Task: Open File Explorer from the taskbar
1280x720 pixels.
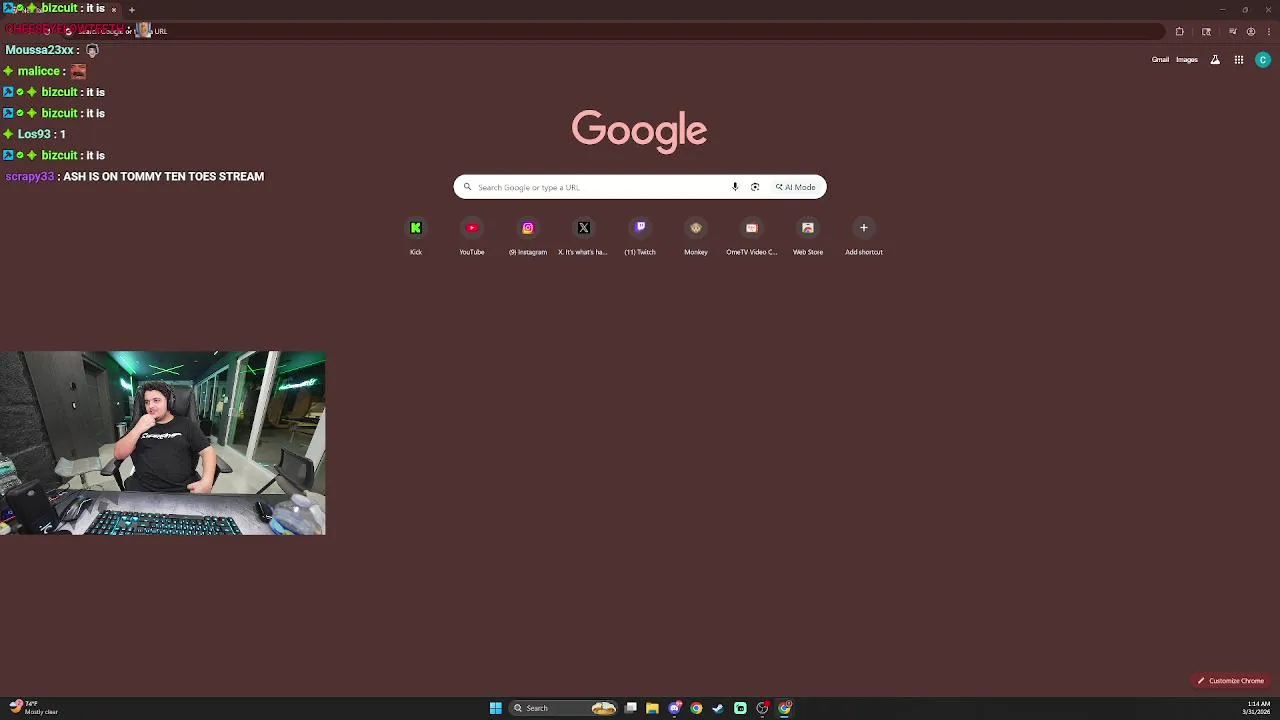Action: tap(652, 708)
